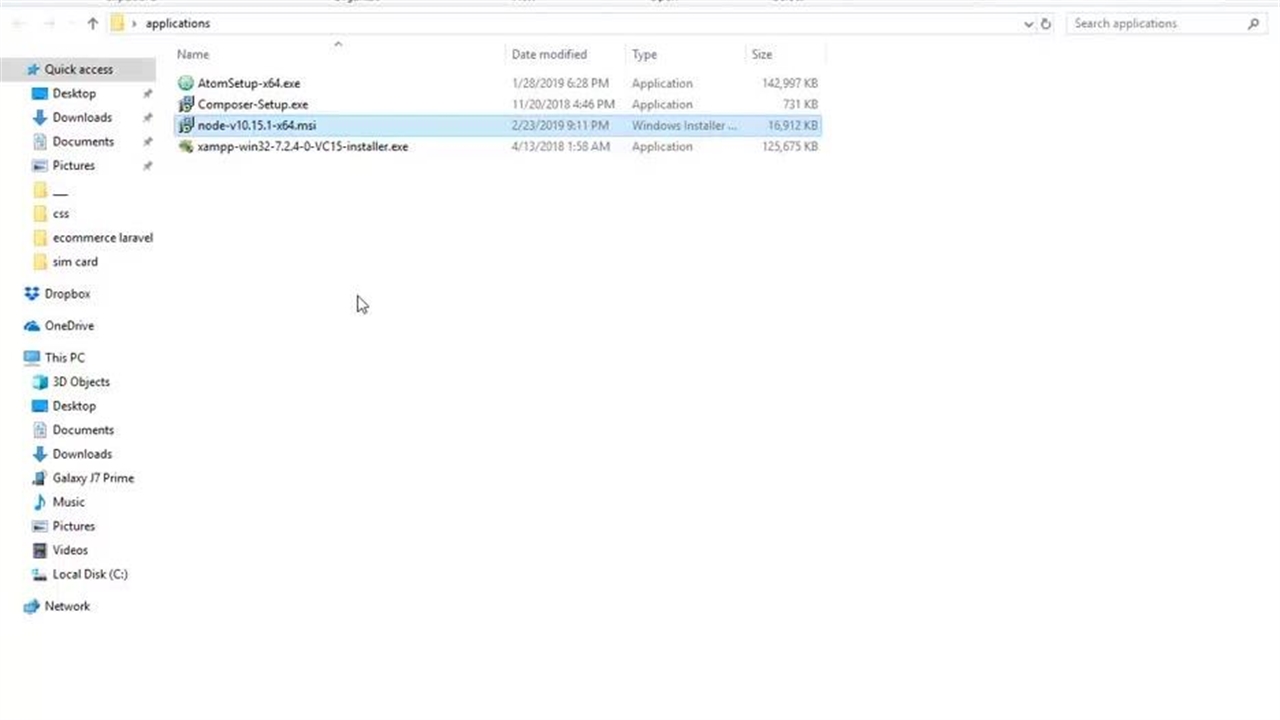Sort files by Size column
The width and height of the screenshot is (1280, 720).
(761, 54)
